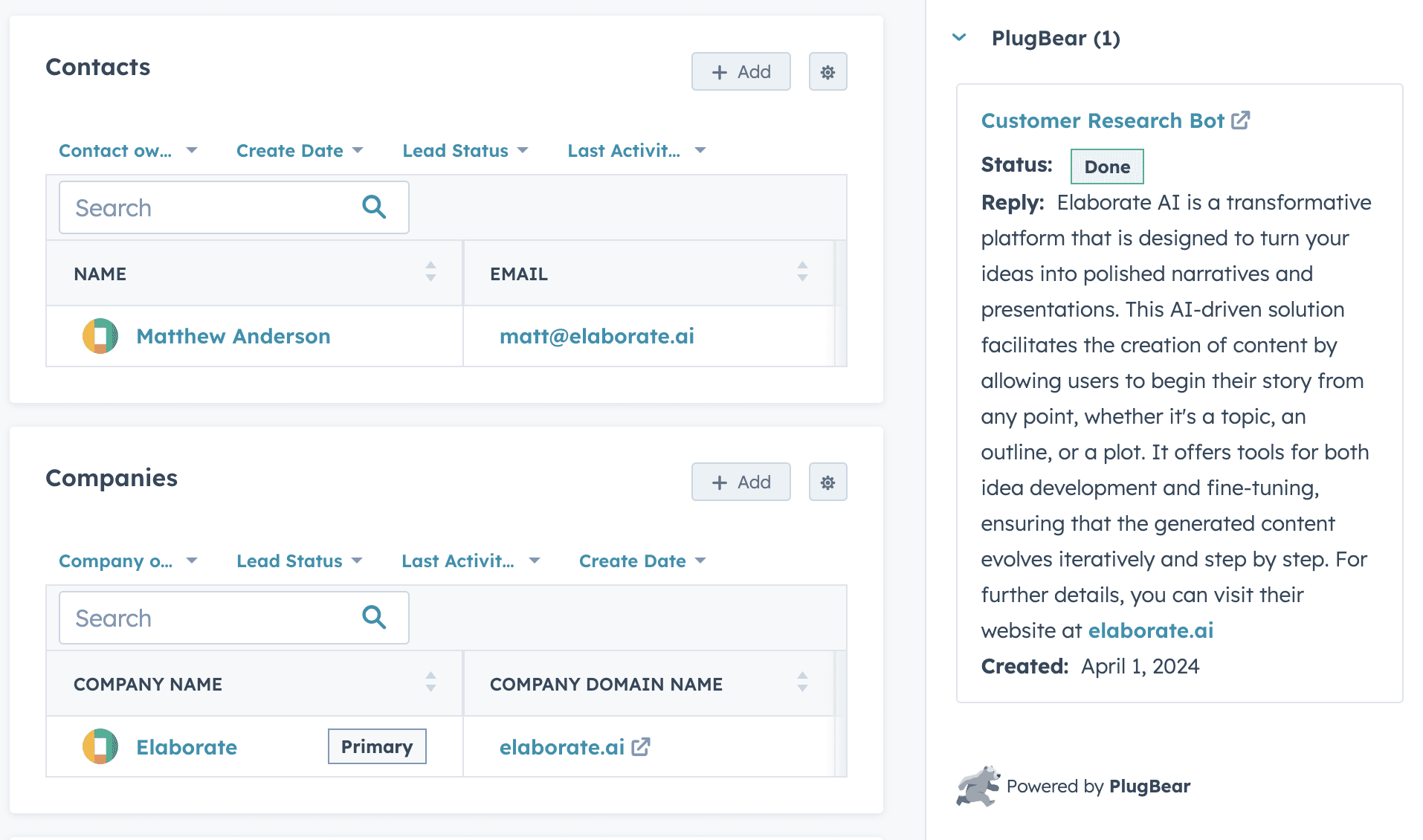Image resolution: width=1423 pixels, height=840 pixels.
Task: Click the Contacts search magnifier icon
Action: (374, 207)
